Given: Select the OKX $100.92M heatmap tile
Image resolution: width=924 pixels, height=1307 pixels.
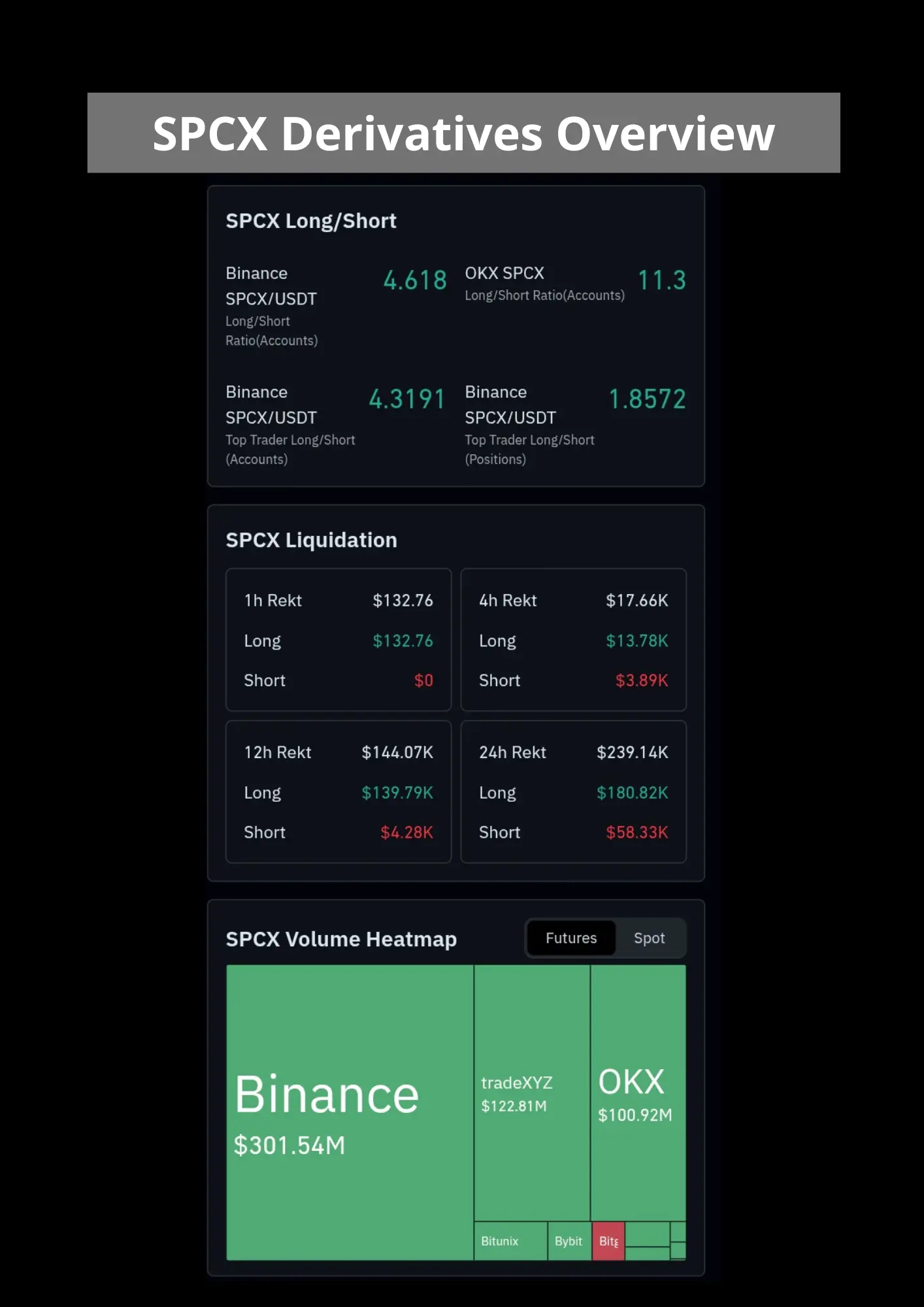Looking at the screenshot, I should pyautogui.click(x=638, y=1093).
